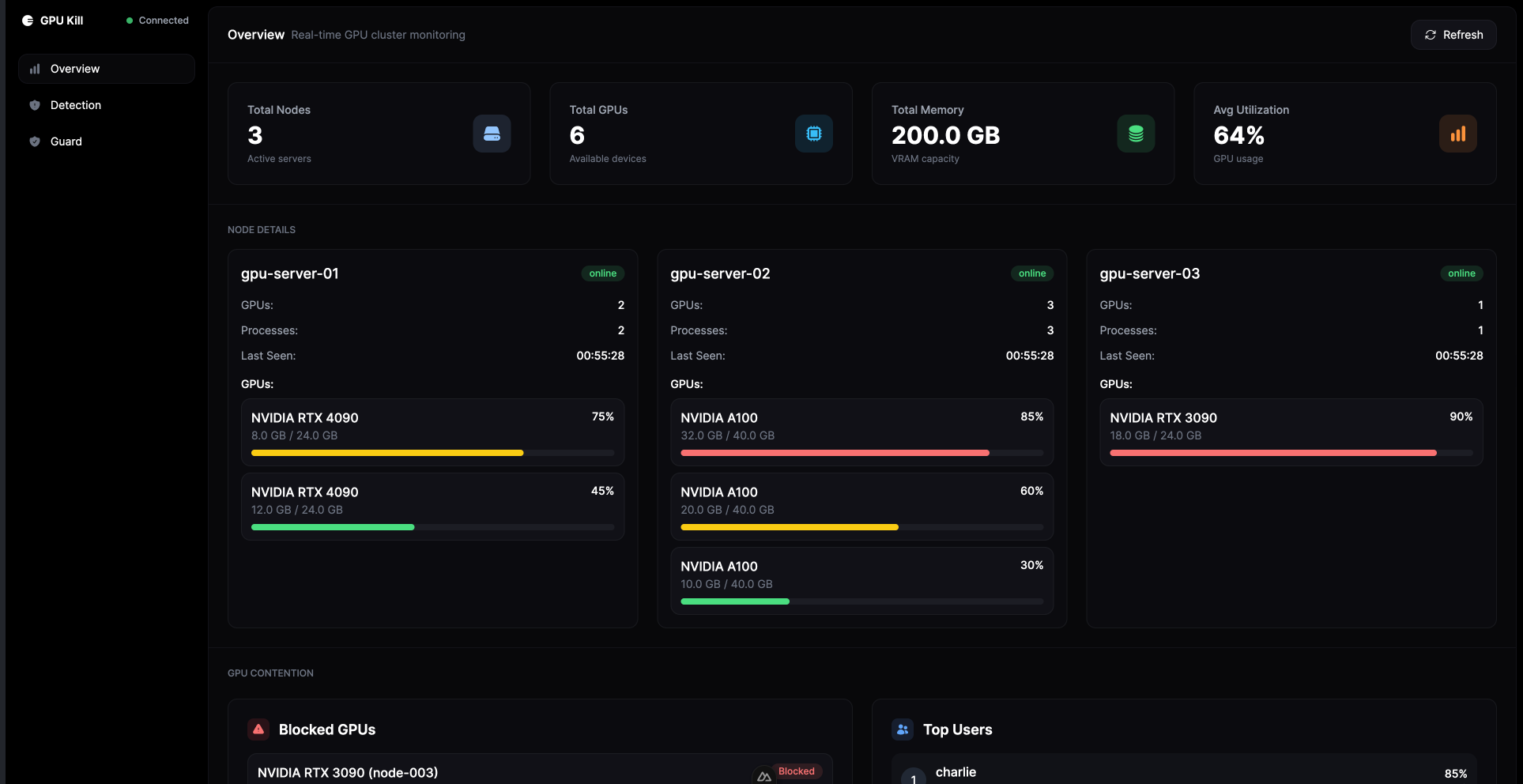This screenshot has width=1523, height=784.
Task: Click the Top Users people icon
Action: click(x=902, y=729)
